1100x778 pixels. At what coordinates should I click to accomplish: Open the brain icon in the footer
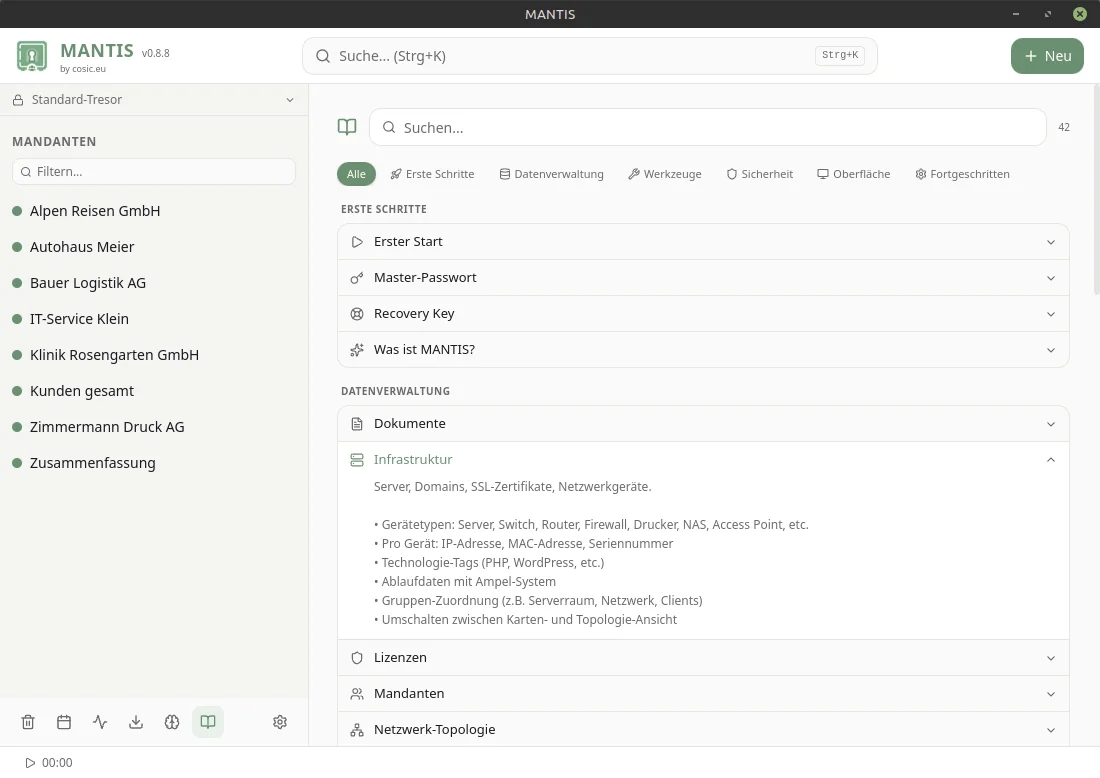(172, 722)
